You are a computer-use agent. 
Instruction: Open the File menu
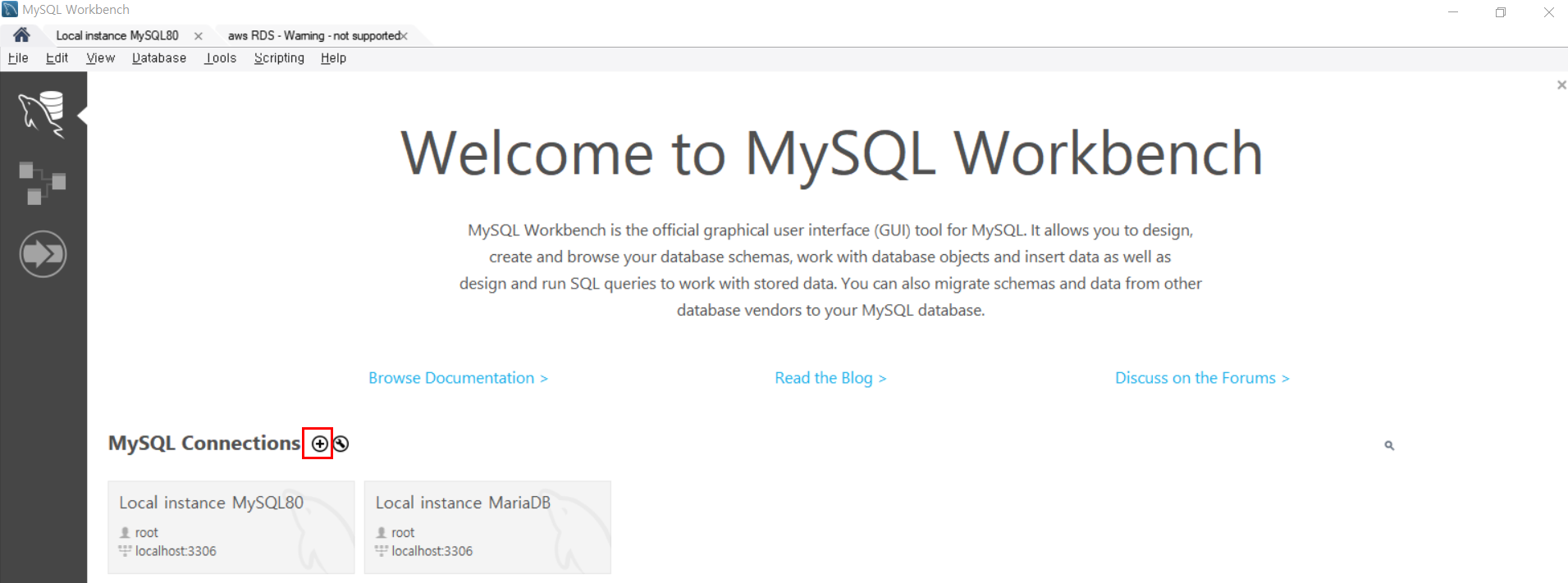pyautogui.click(x=18, y=58)
